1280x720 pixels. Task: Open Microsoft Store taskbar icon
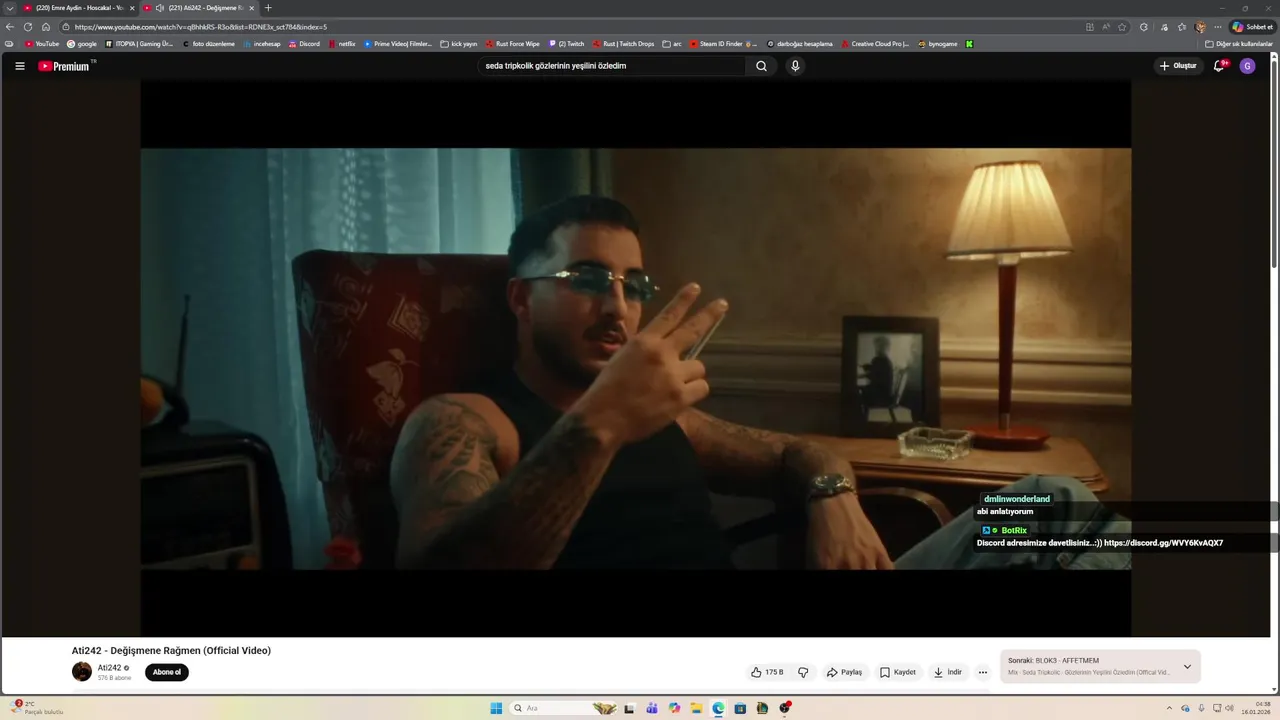[740, 708]
